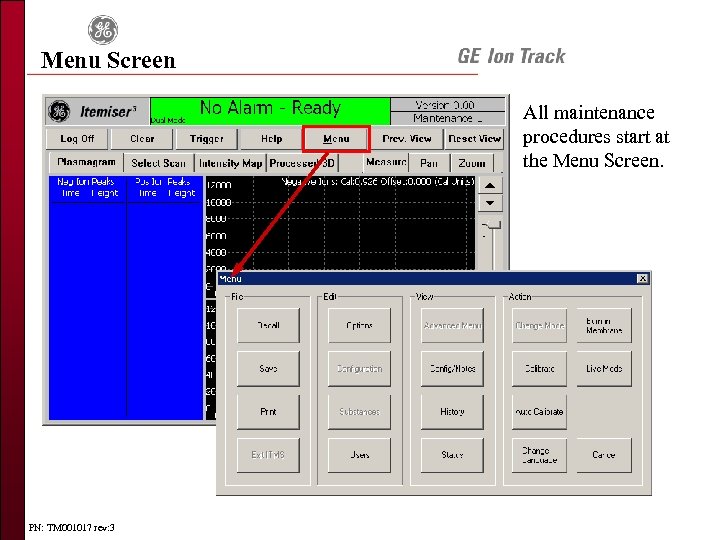Screen dimensions: 720x540
Task: Click the Clear button in the main toolbar
Action: (x=142, y=139)
